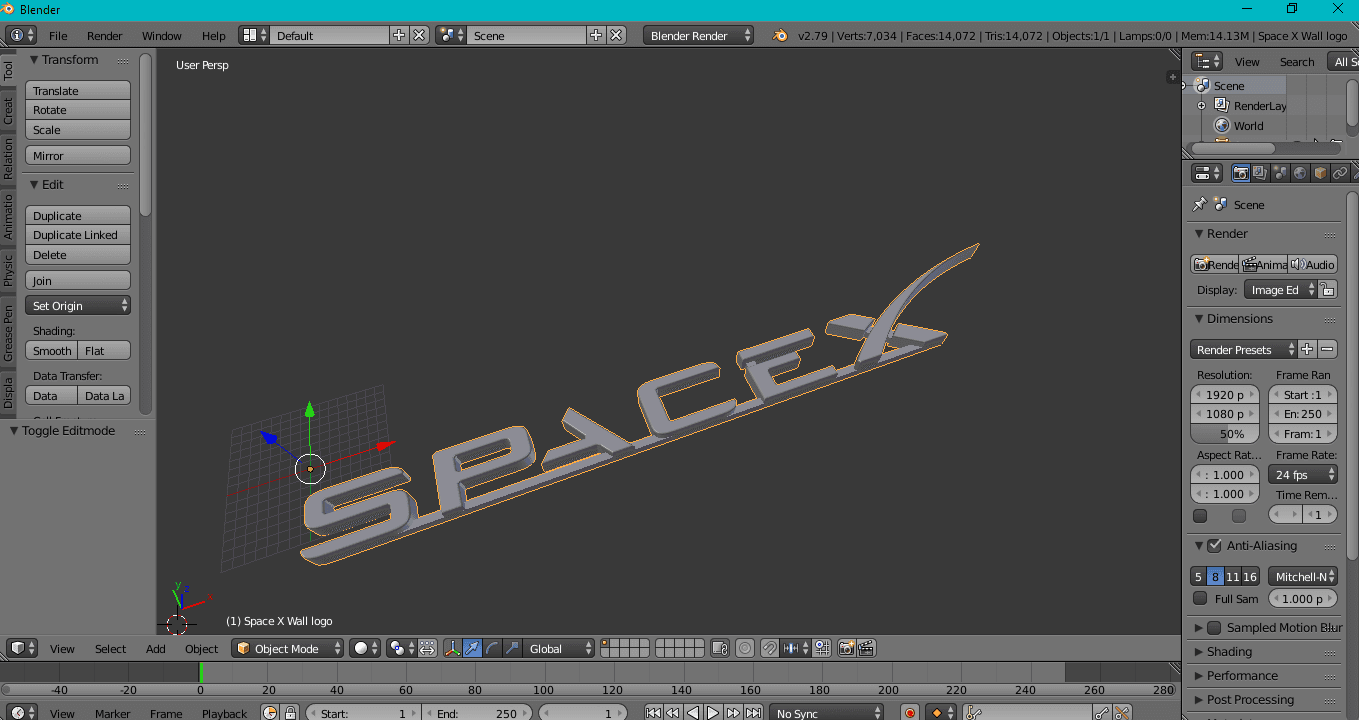
Task: Open the timeline editor type clock selector
Action: [21, 713]
